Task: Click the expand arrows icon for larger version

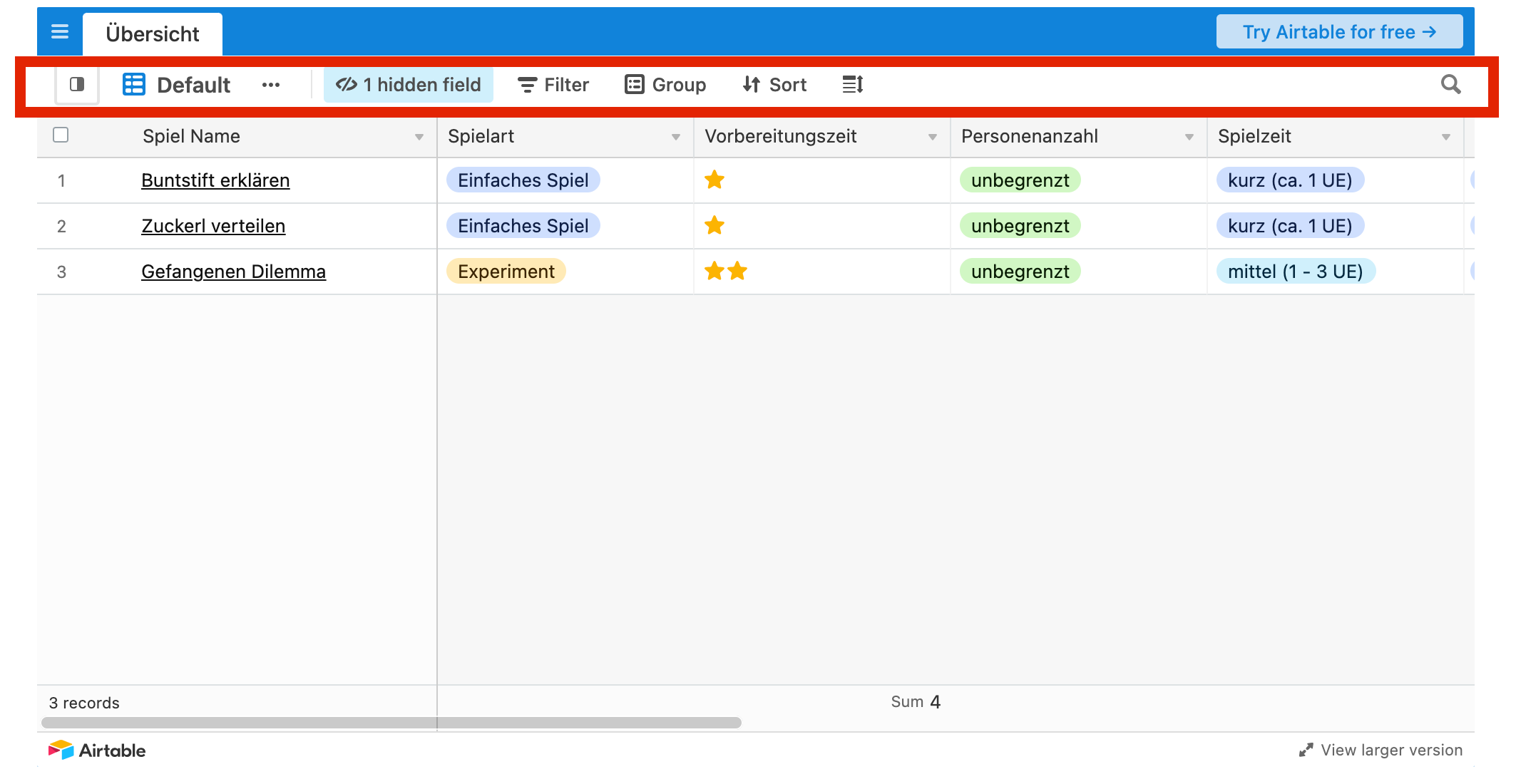Action: (x=1306, y=751)
